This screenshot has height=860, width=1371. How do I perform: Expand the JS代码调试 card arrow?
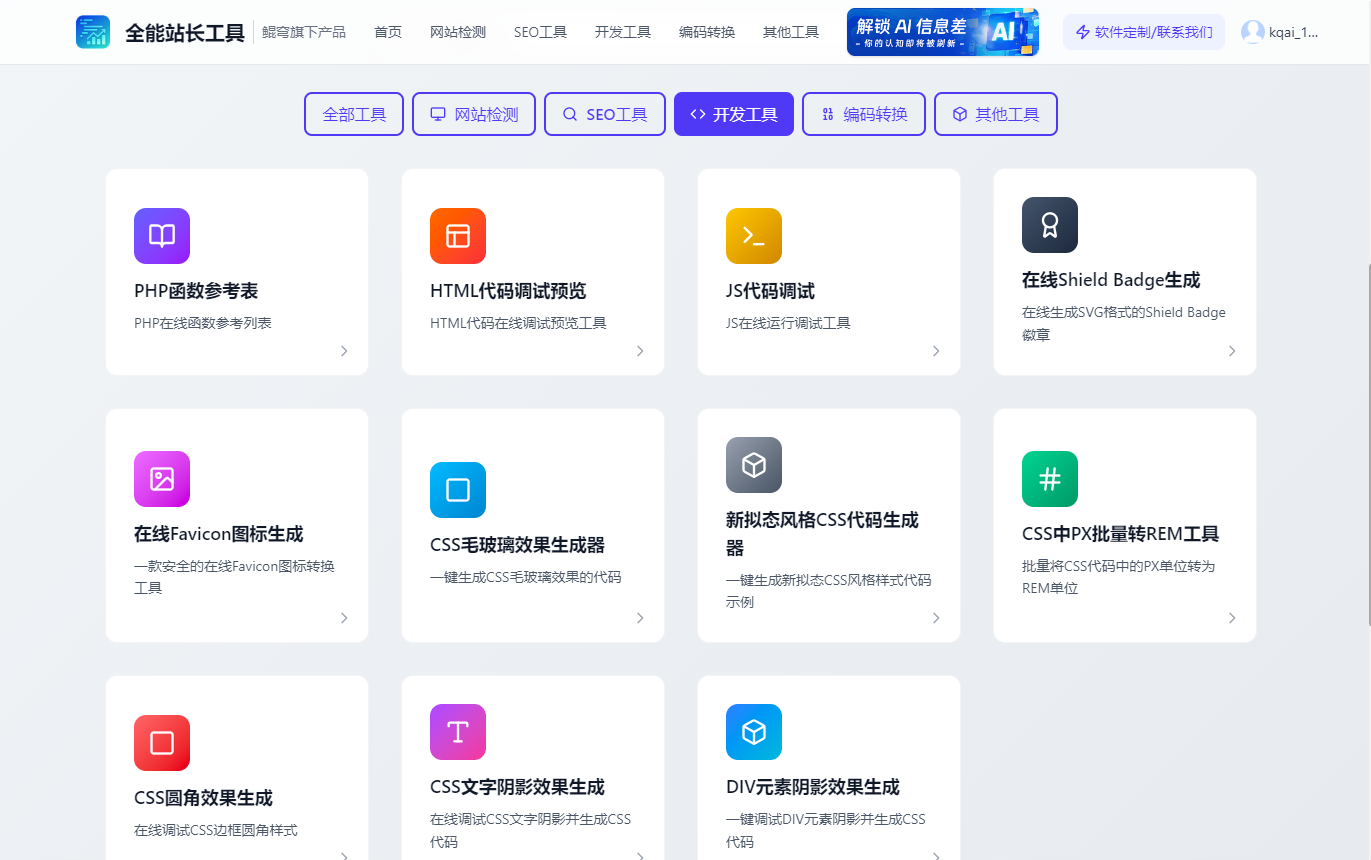(936, 351)
